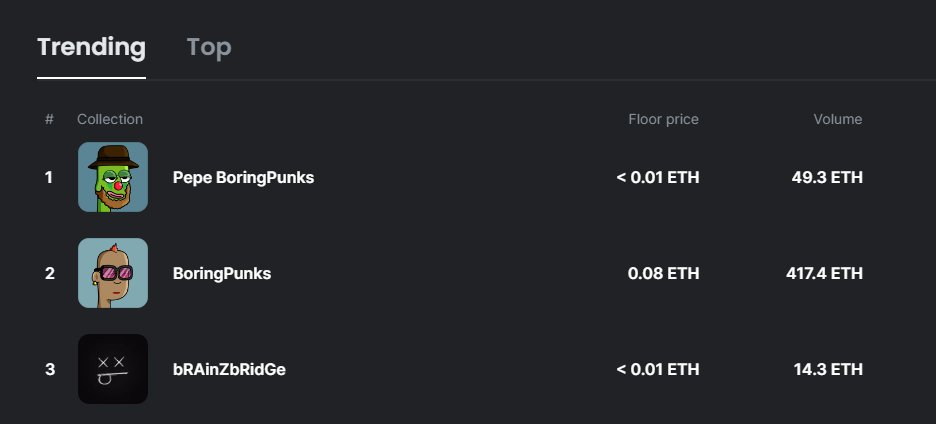Open the Top tab
The width and height of the screenshot is (936, 424).
[x=208, y=47]
